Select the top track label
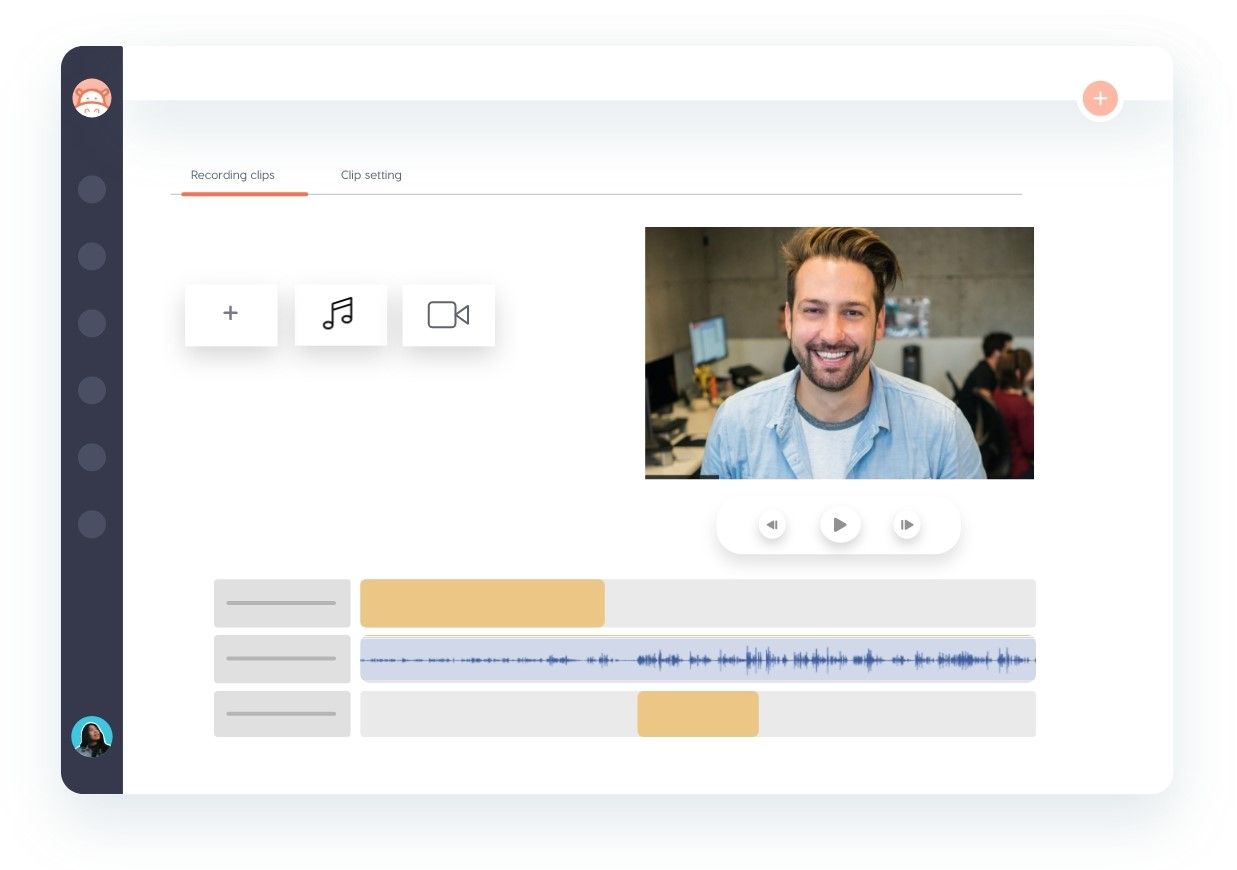The height and width of the screenshot is (870, 1237). pos(282,603)
